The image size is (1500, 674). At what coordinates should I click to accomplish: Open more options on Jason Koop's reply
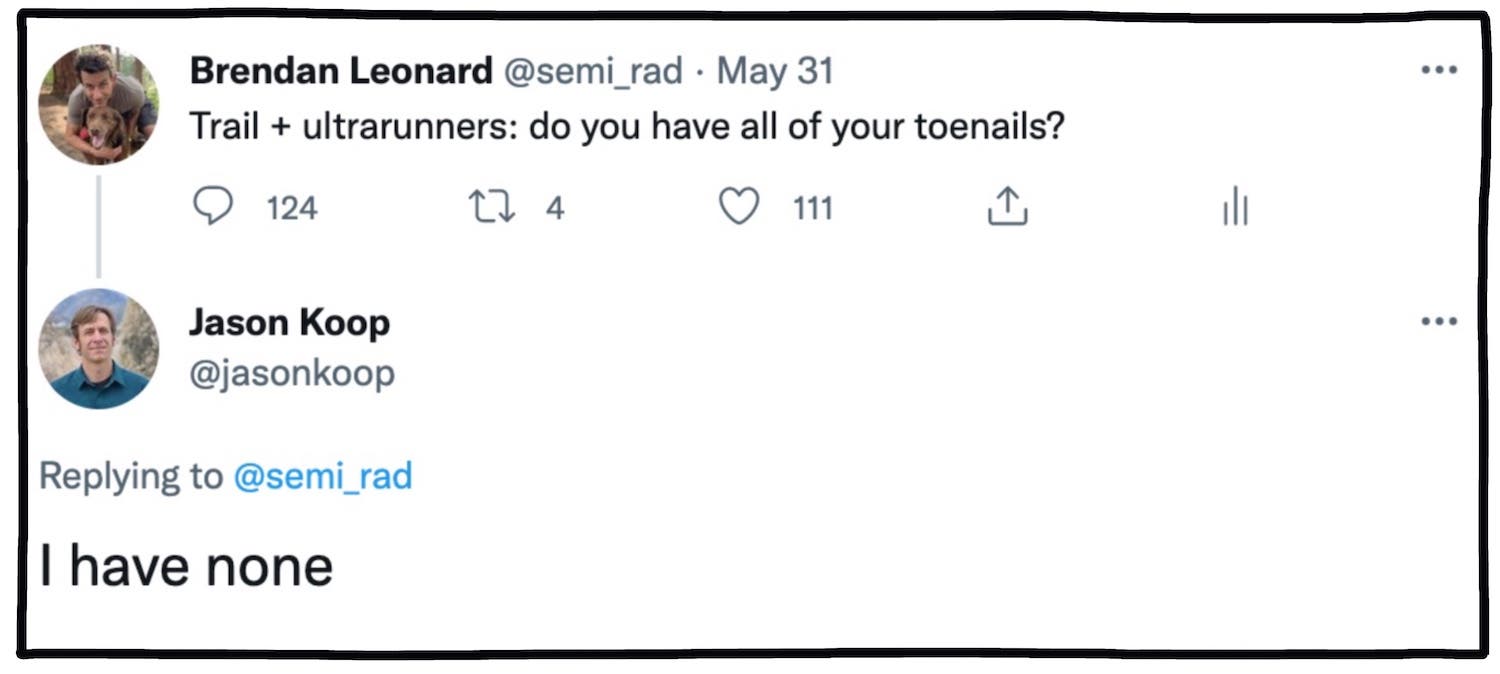pyautogui.click(x=1438, y=321)
